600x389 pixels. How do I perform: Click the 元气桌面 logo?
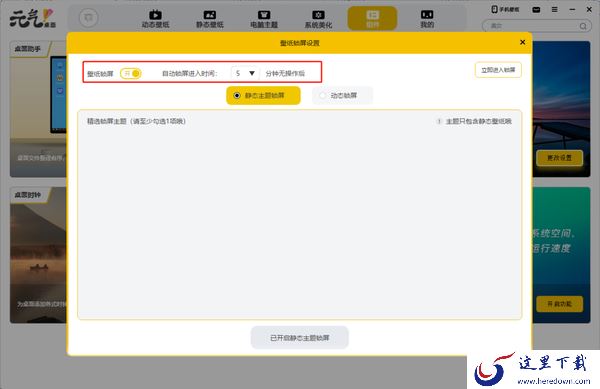pos(33,18)
